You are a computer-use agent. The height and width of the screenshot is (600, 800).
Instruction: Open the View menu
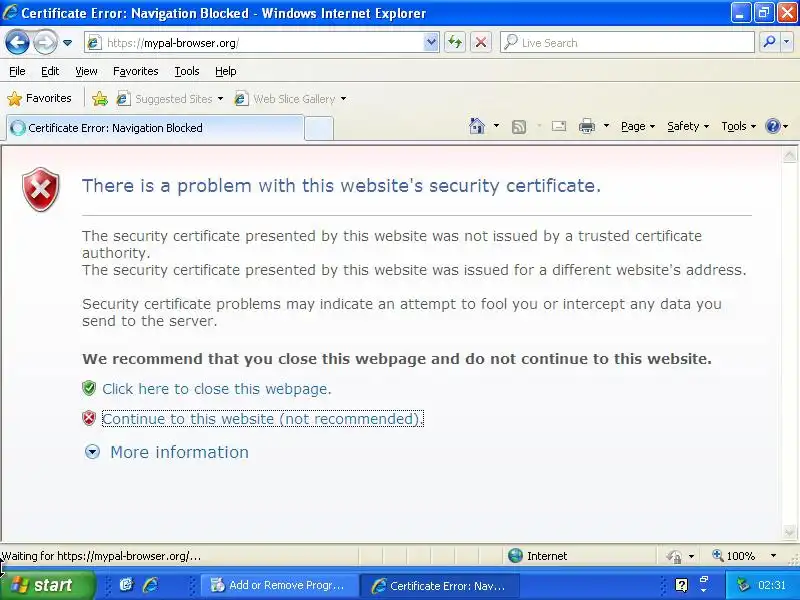86,71
